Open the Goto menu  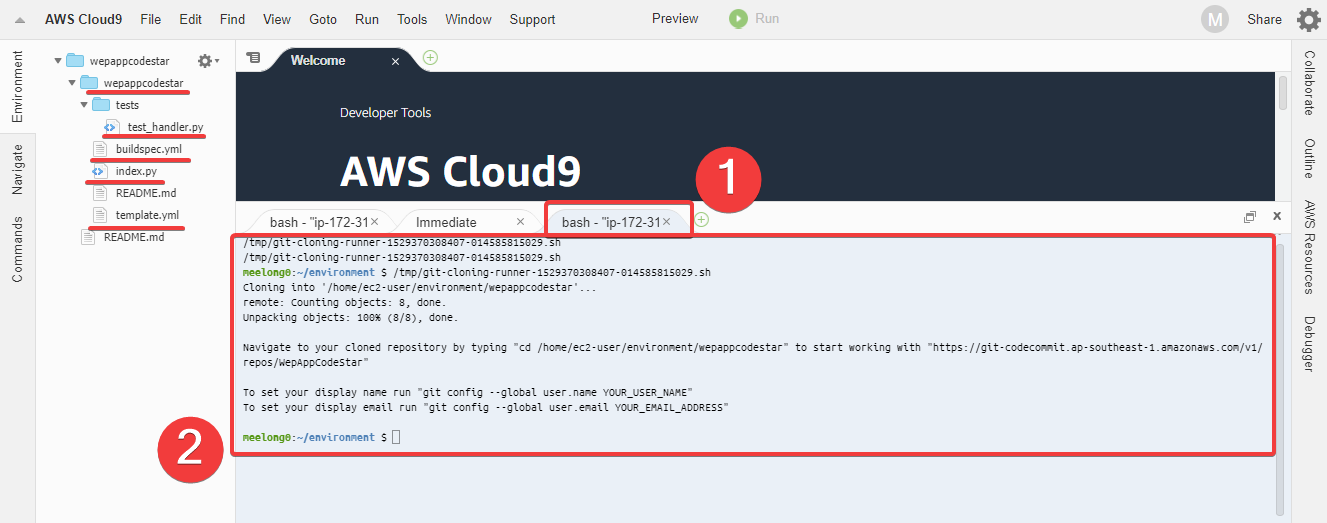[323, 19]
